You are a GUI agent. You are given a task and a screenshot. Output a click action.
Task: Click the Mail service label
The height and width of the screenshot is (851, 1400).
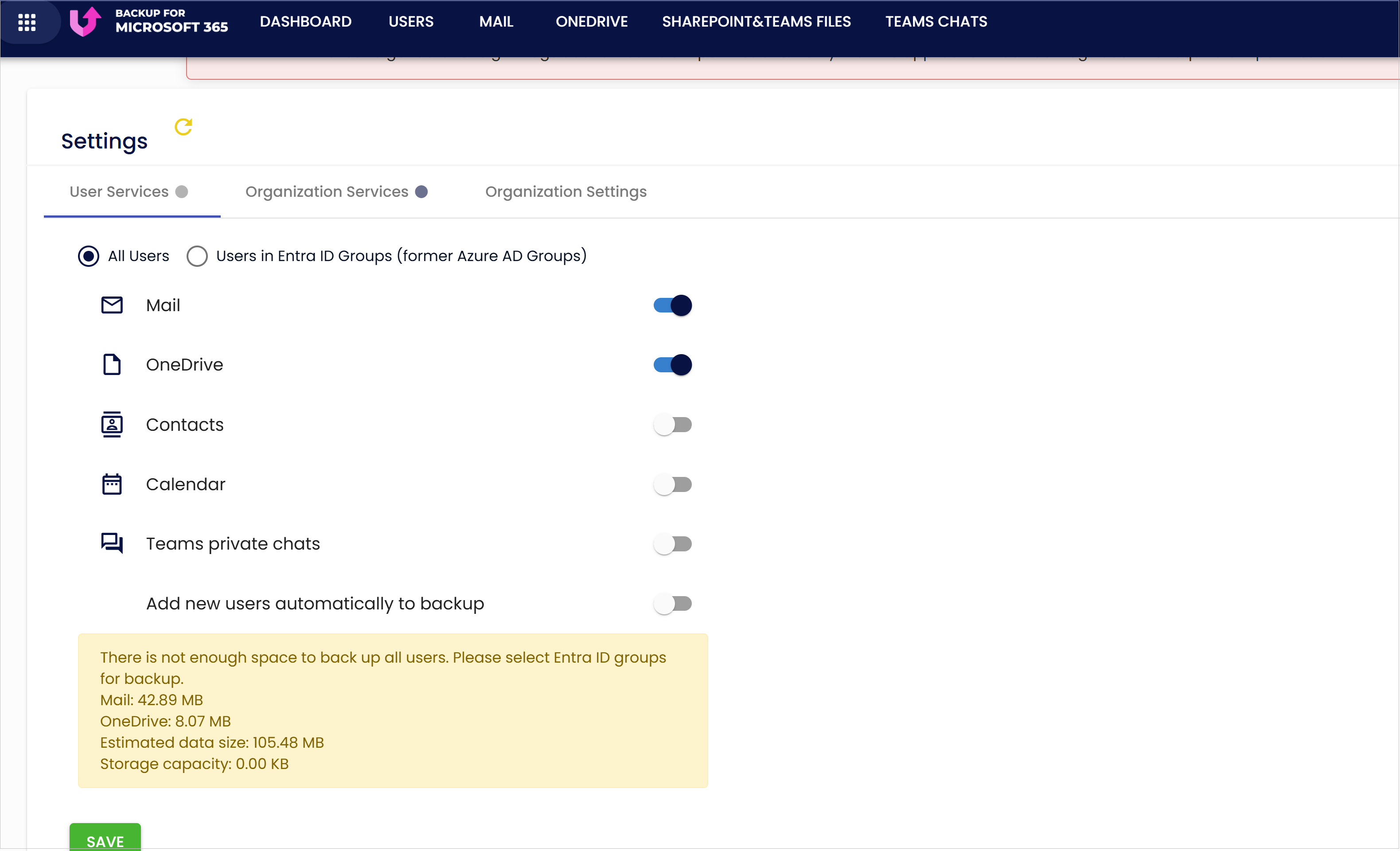[x=163, y=306]
